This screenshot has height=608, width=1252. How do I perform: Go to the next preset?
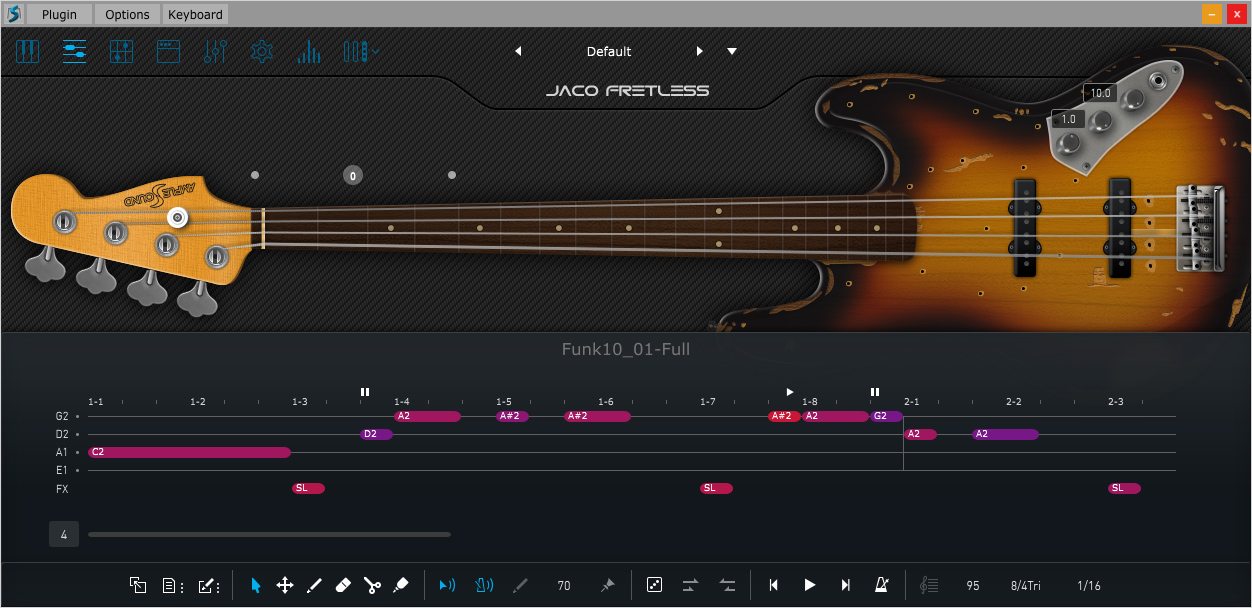[x=700, y=52]
